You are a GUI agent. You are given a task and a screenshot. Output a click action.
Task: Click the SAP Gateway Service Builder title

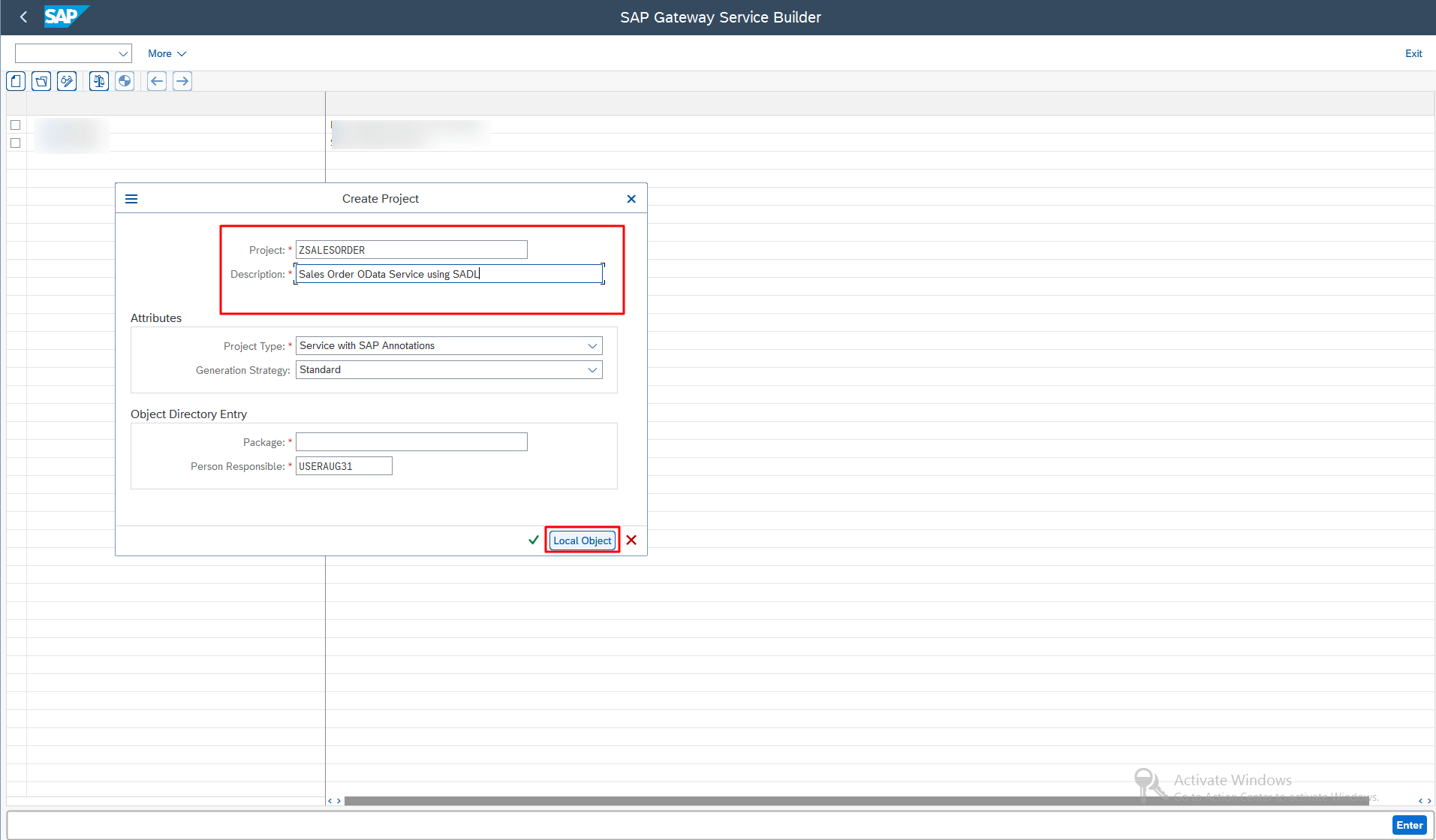(x=721, y=17)
